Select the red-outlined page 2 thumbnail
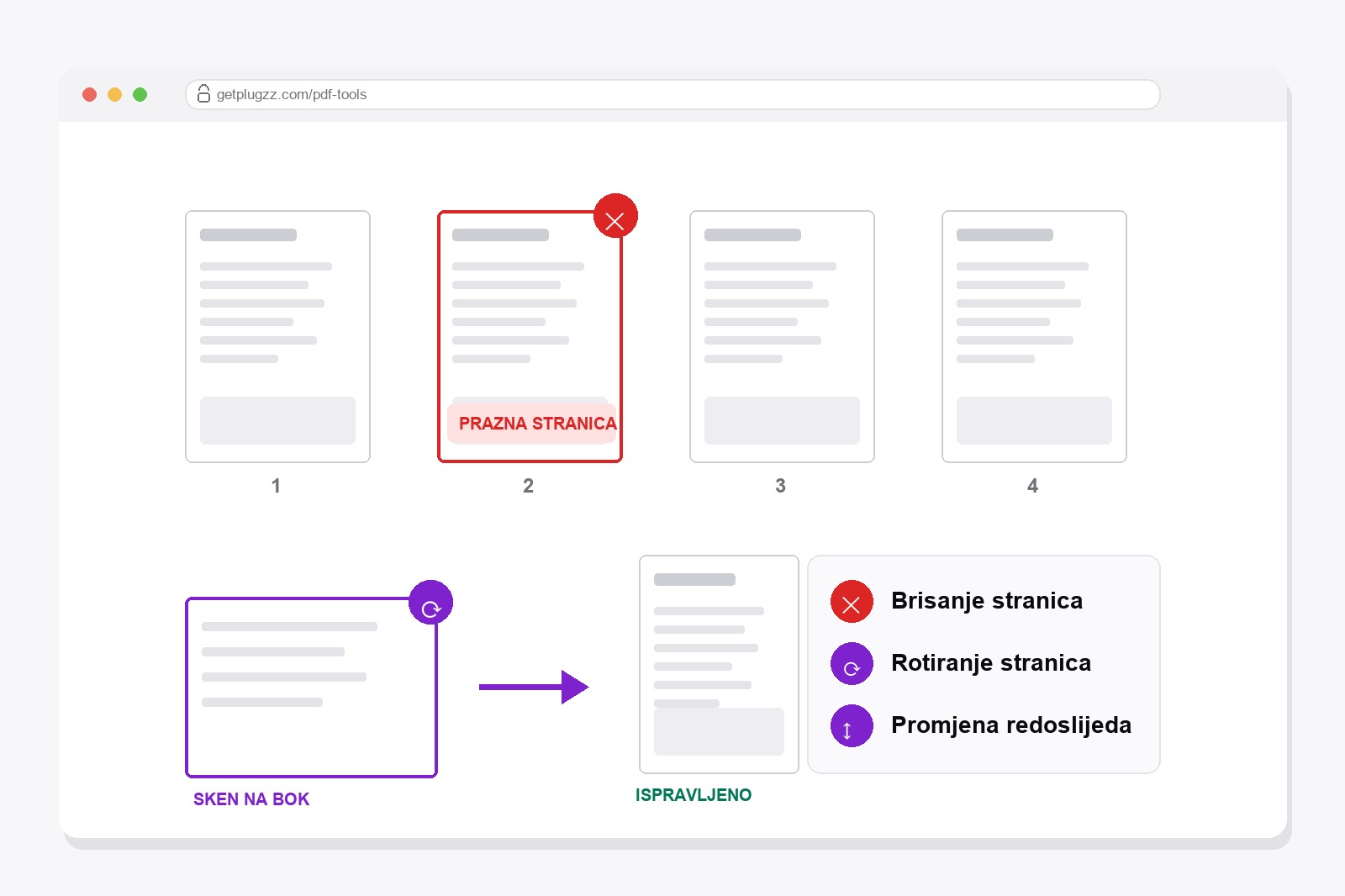1345x896 pixels. (x=530, y=336)
